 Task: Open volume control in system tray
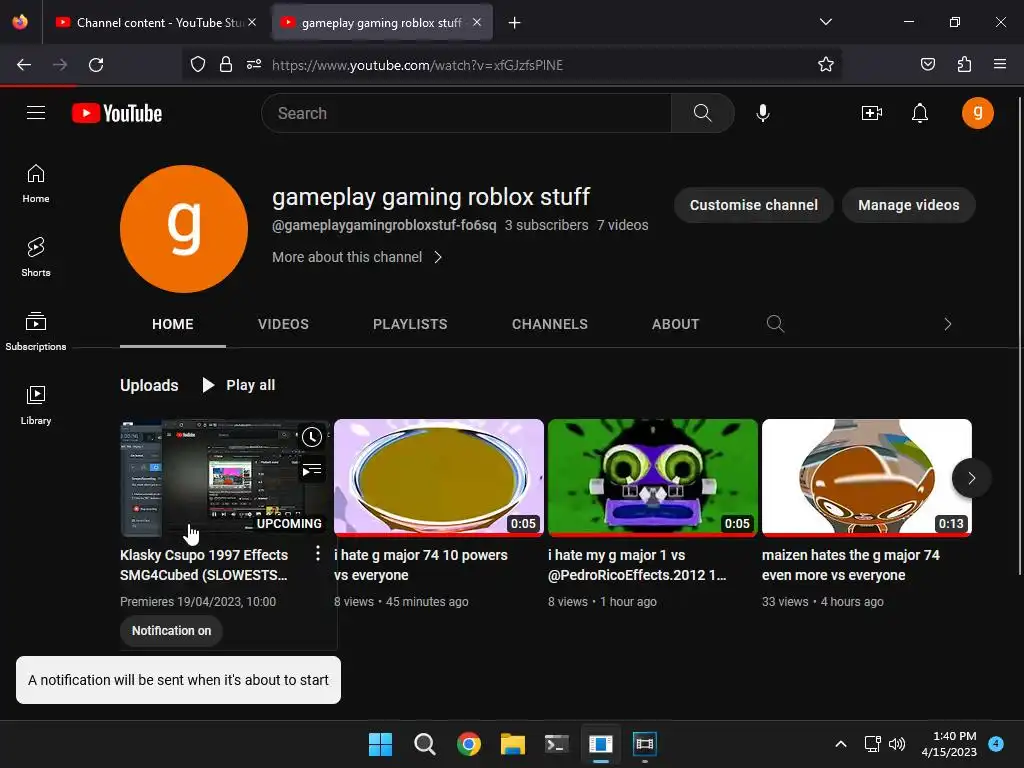point(897,744)
